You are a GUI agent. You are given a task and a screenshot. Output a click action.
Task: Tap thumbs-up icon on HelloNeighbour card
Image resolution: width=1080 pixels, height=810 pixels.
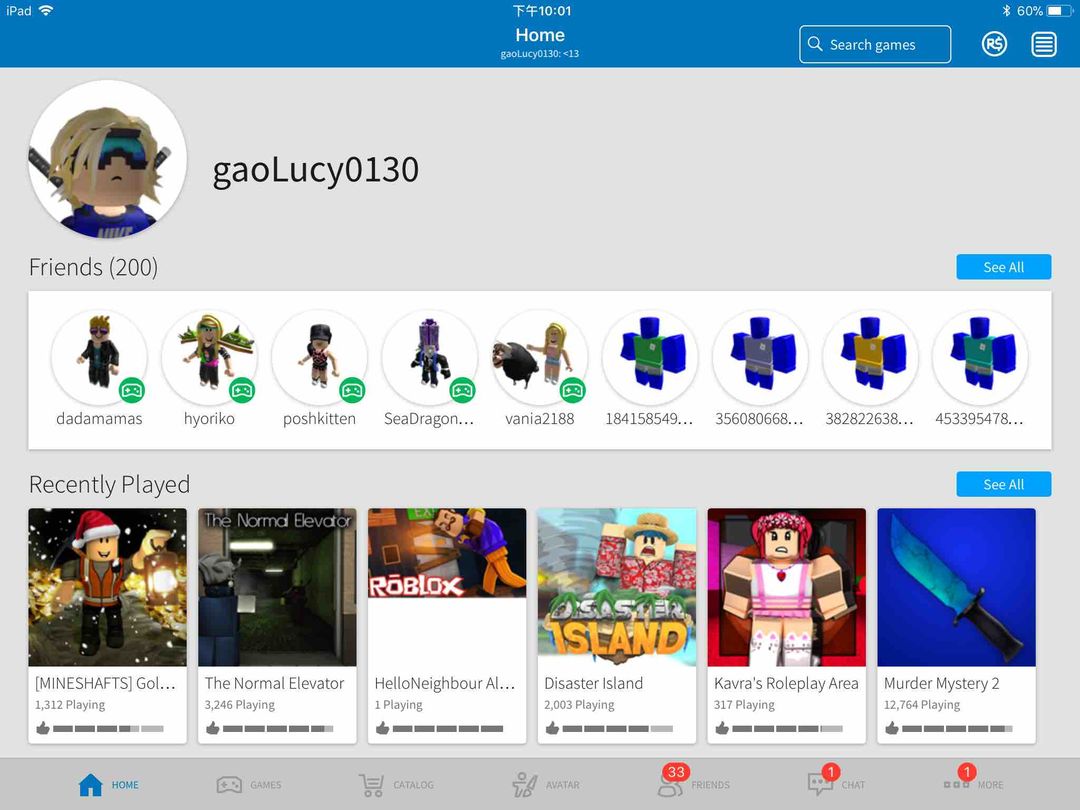click(x=382, y=728)
